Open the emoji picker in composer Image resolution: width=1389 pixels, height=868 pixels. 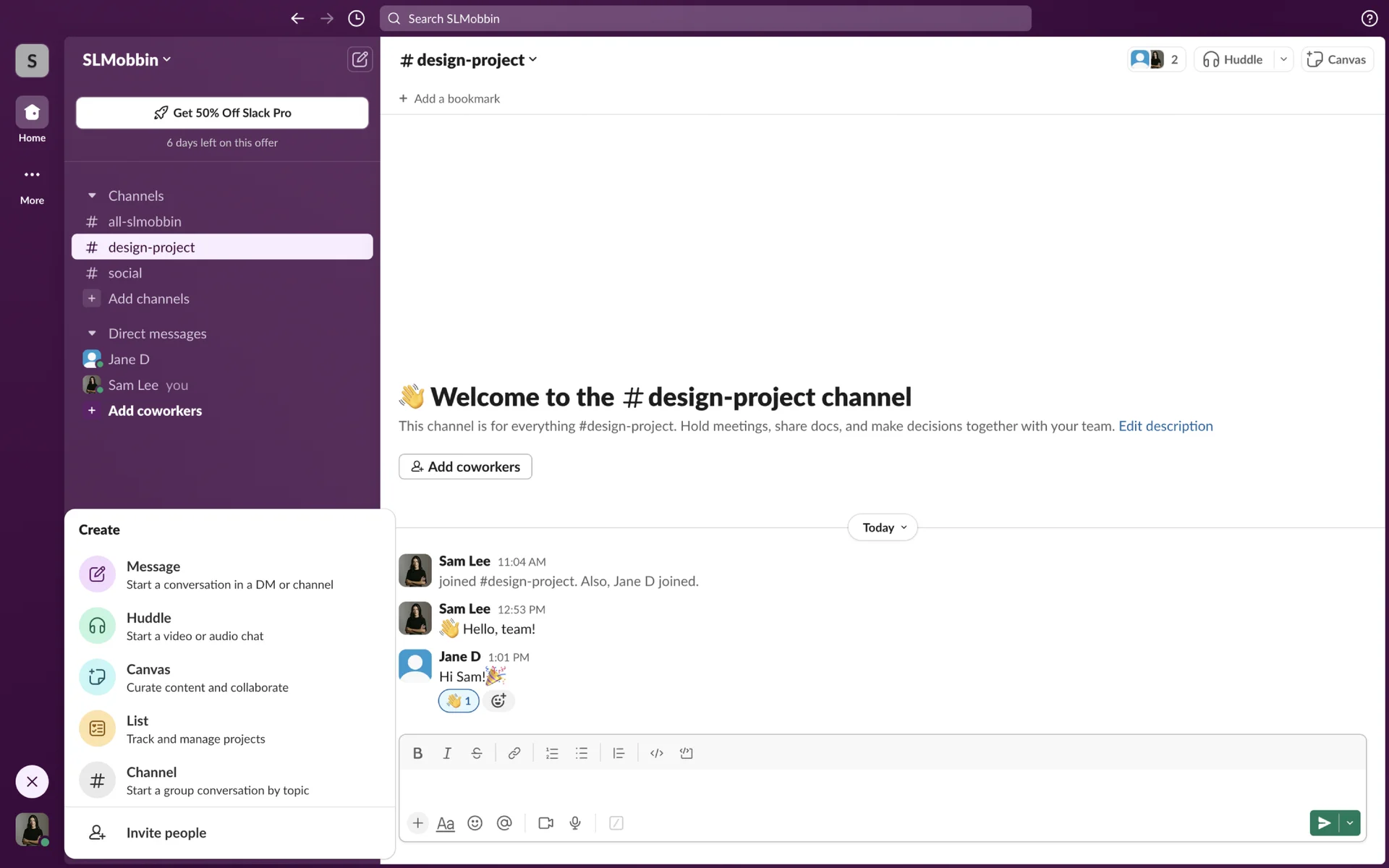click(x=475, y=823)
